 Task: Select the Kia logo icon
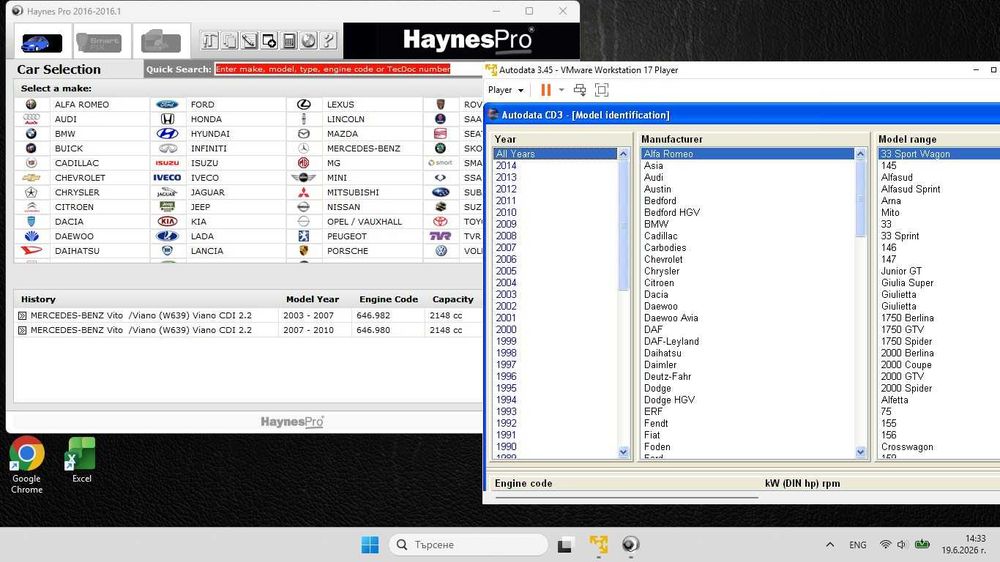pos(167,221)
